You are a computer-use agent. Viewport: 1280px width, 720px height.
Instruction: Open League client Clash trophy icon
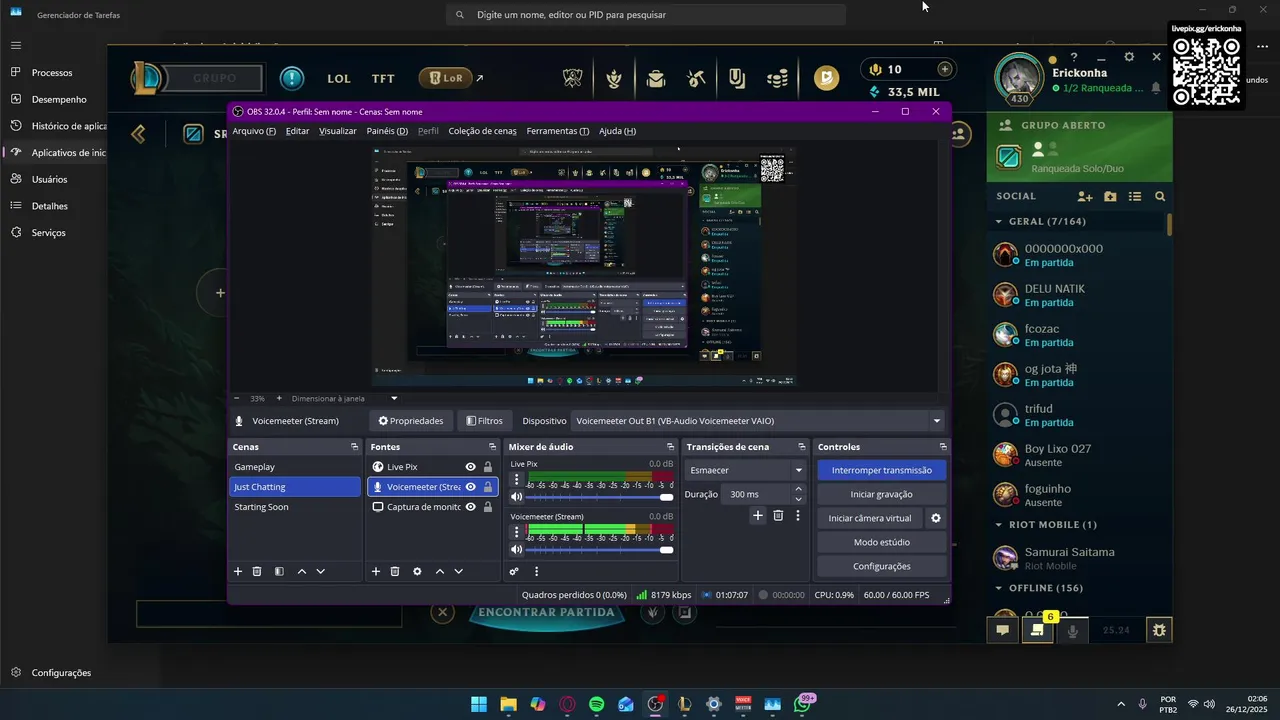pyautogui.click(x=612, y=77)
